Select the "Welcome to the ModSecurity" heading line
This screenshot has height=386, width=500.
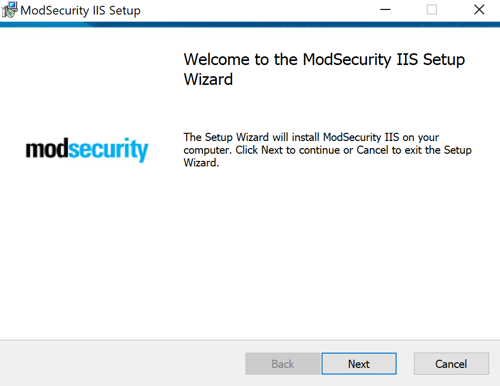point(324,60)
